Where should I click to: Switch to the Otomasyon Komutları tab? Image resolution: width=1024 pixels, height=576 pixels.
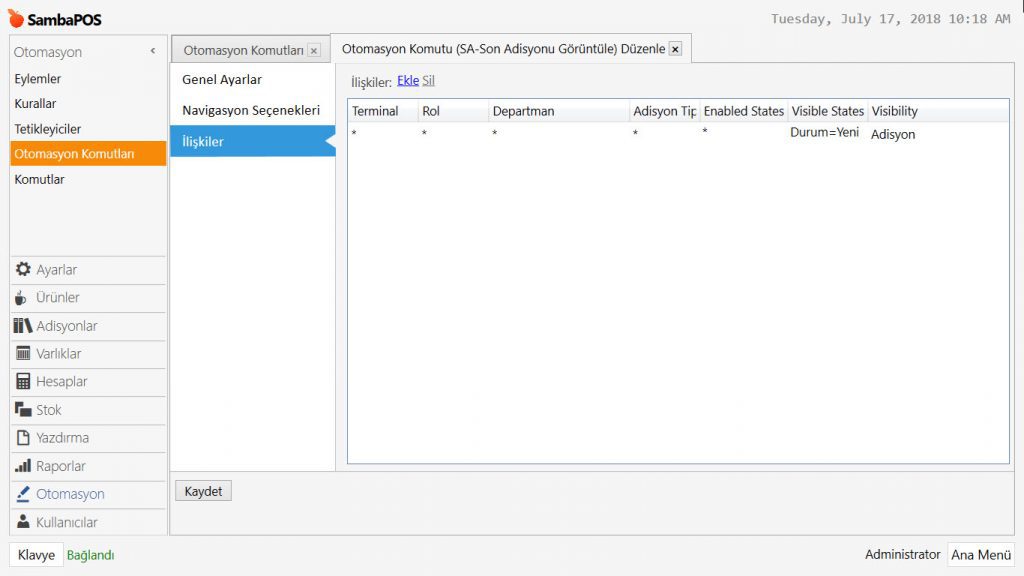pyautogui.click(x=243, y=50)
